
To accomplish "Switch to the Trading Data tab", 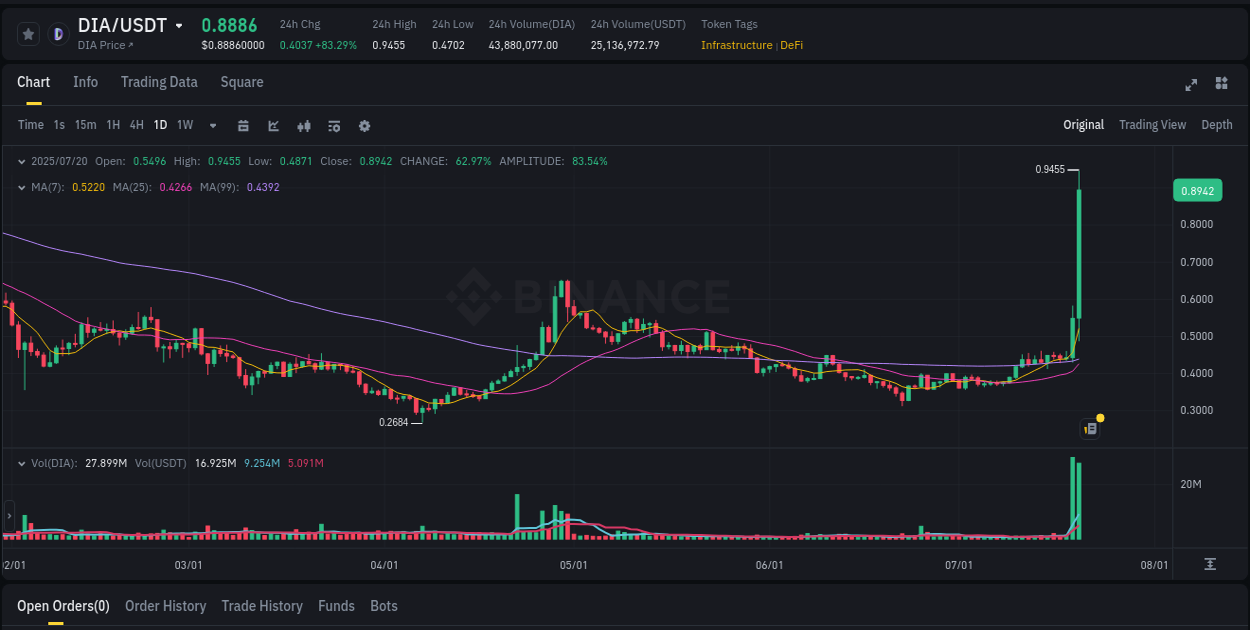I will (x=159, y=82).
